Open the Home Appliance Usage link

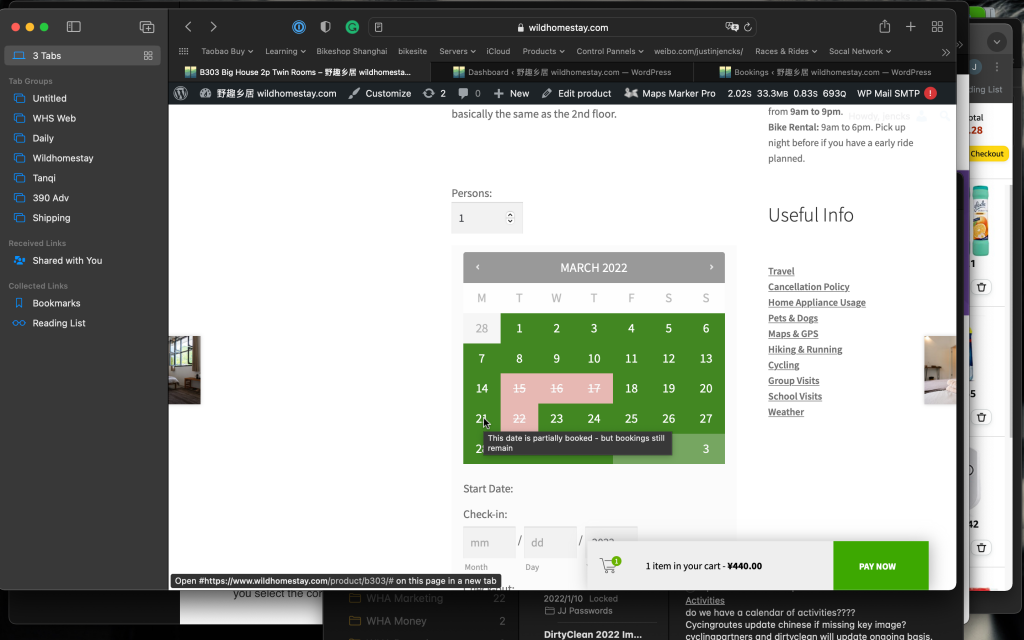click(816, 302)
